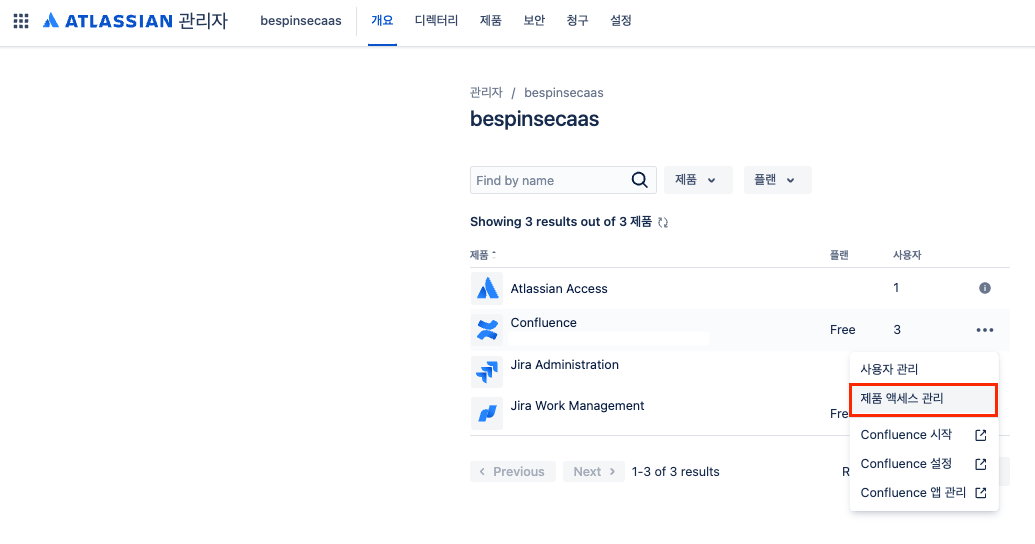Open the 보안 tab
Viewport: 1035px width, 544px height.
coord(534,21)
